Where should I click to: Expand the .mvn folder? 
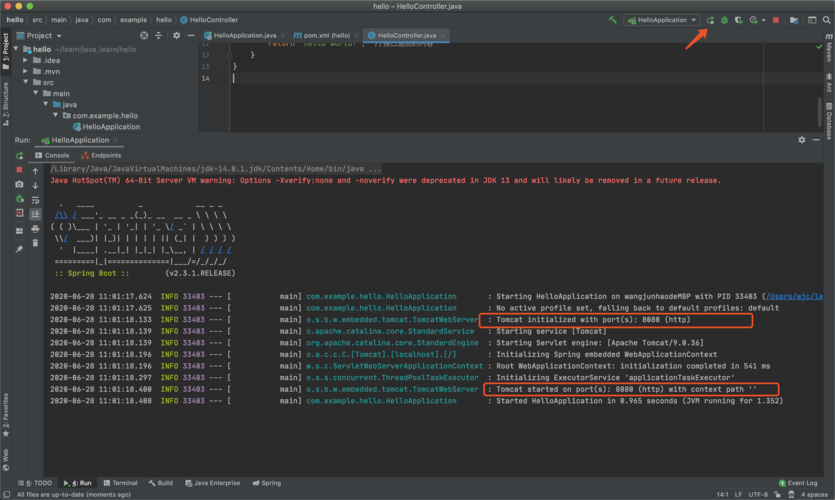point(25,71)
